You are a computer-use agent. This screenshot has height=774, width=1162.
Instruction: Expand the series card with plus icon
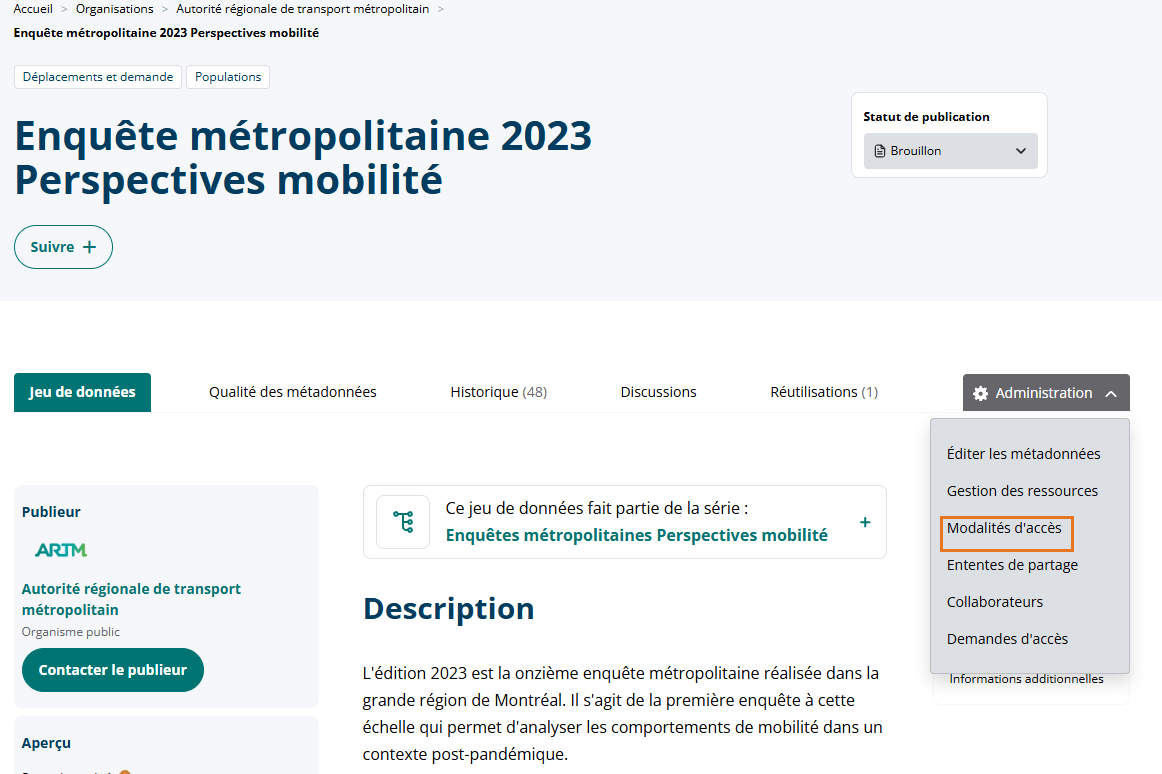point(865,523)
